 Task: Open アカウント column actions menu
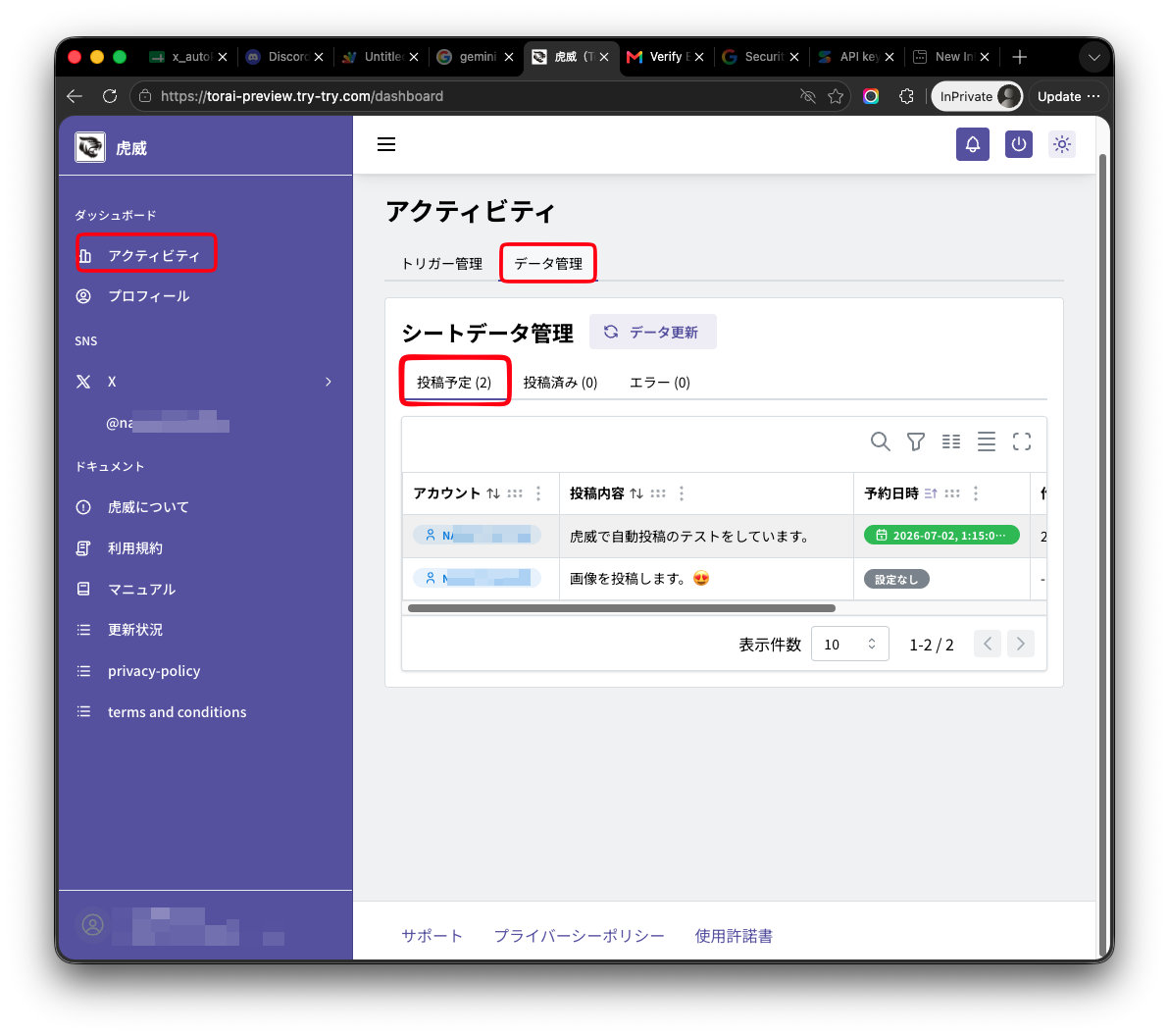point(538,493)
